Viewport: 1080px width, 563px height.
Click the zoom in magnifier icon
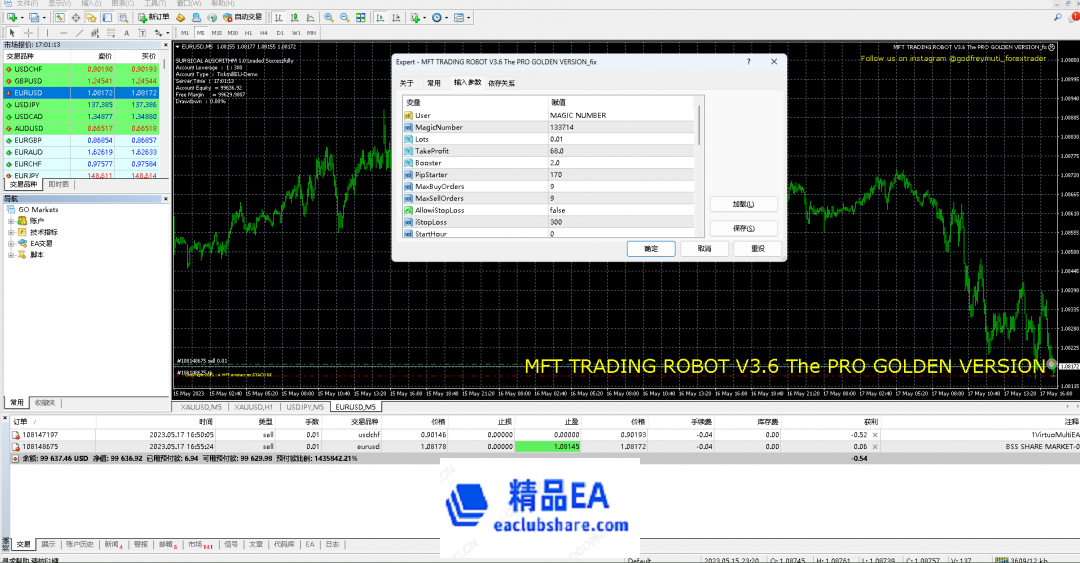(x=328, y=18)
